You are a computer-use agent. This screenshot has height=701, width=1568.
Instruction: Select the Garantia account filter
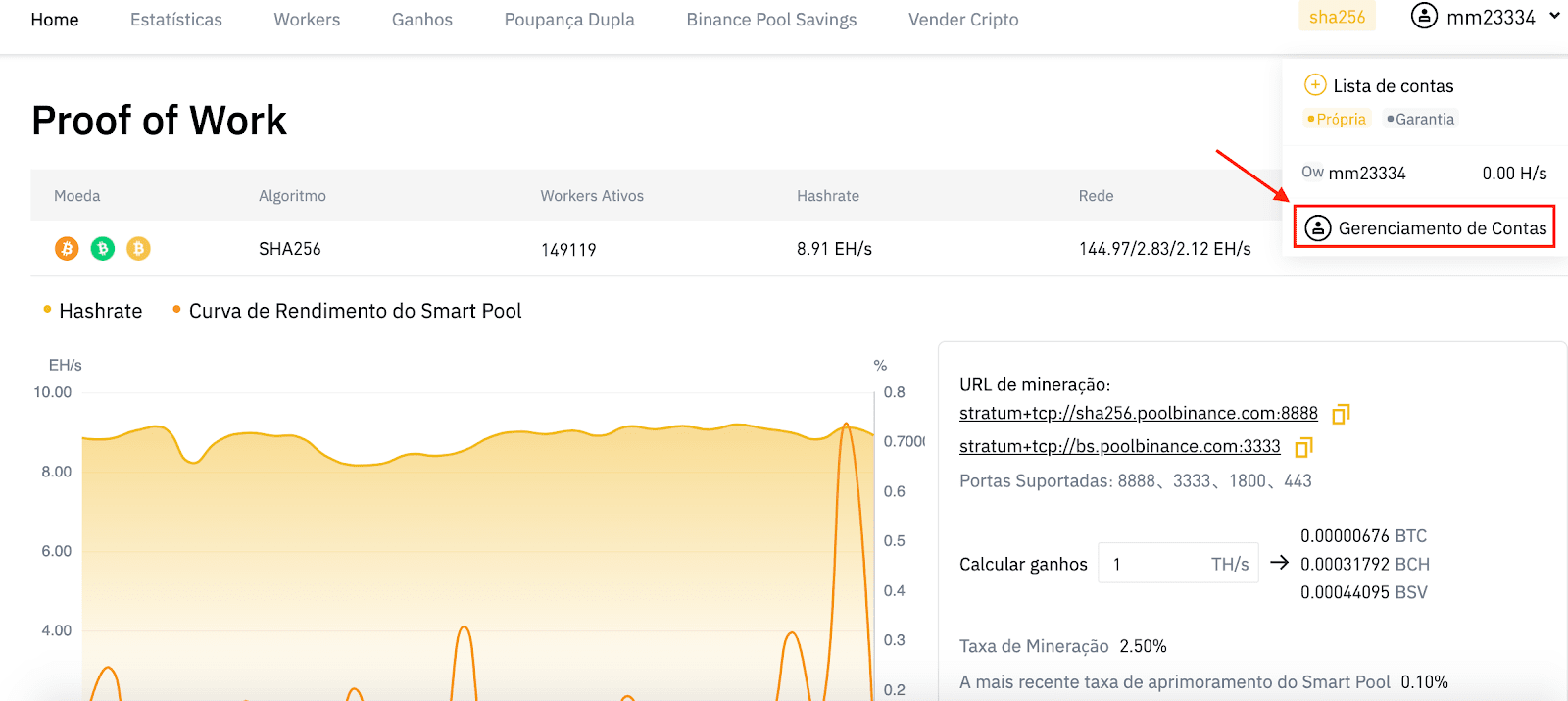[x=1420, y=119]
